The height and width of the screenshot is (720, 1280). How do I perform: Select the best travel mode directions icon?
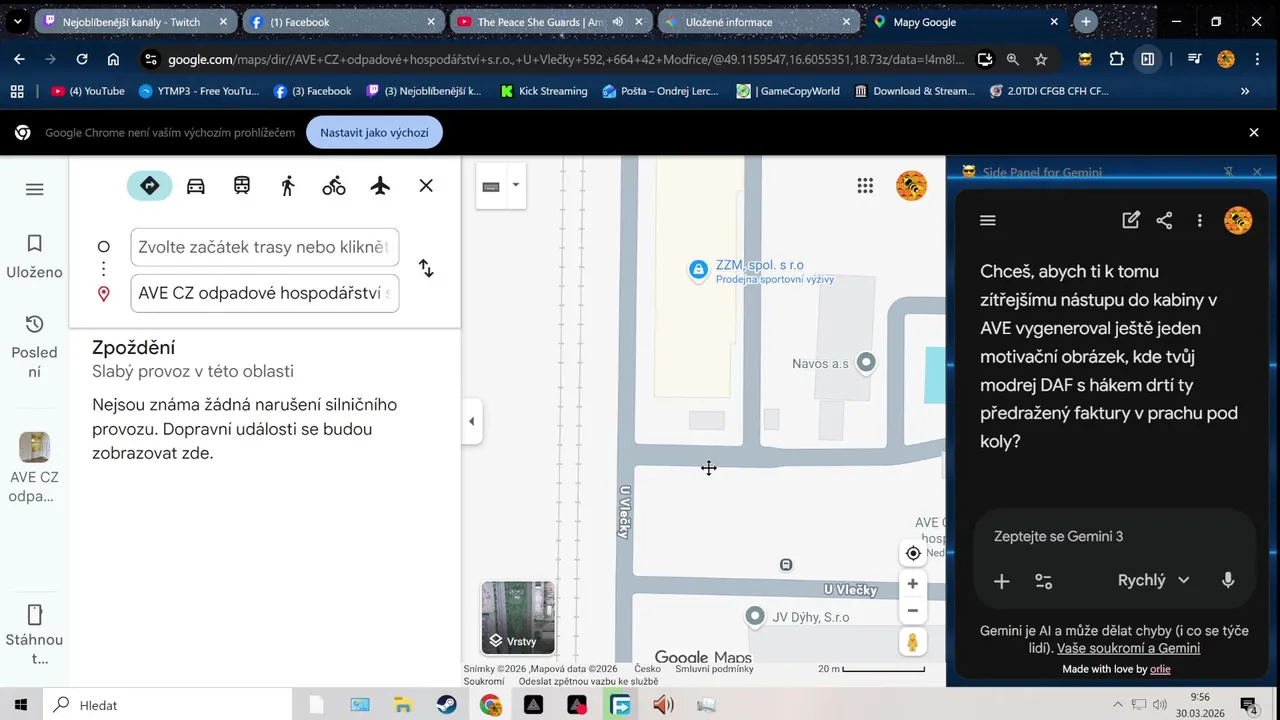point(149,186)
